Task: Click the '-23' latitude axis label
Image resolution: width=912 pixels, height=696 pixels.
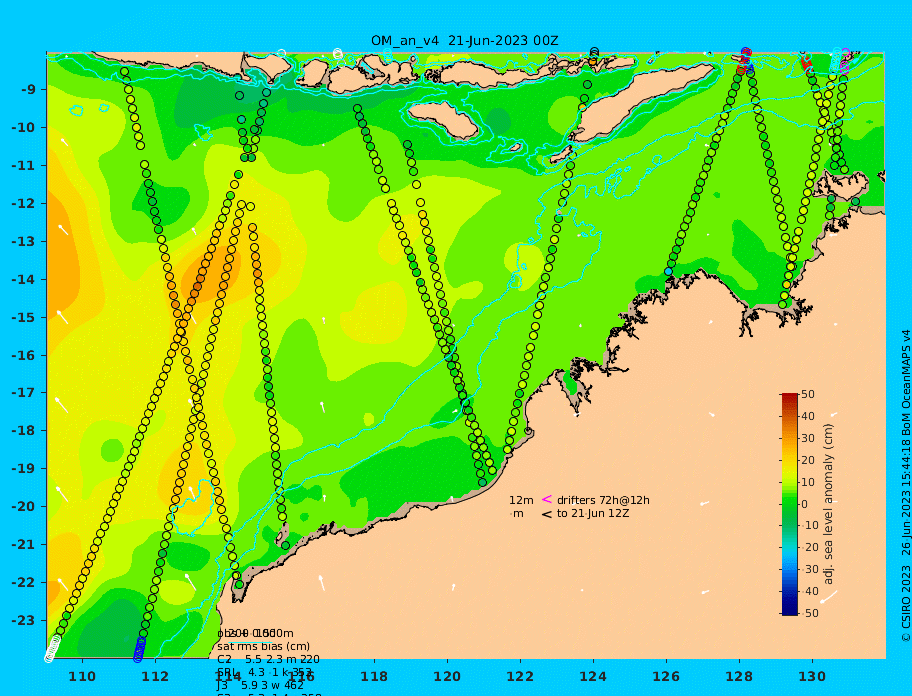Action: coord(23,620)
